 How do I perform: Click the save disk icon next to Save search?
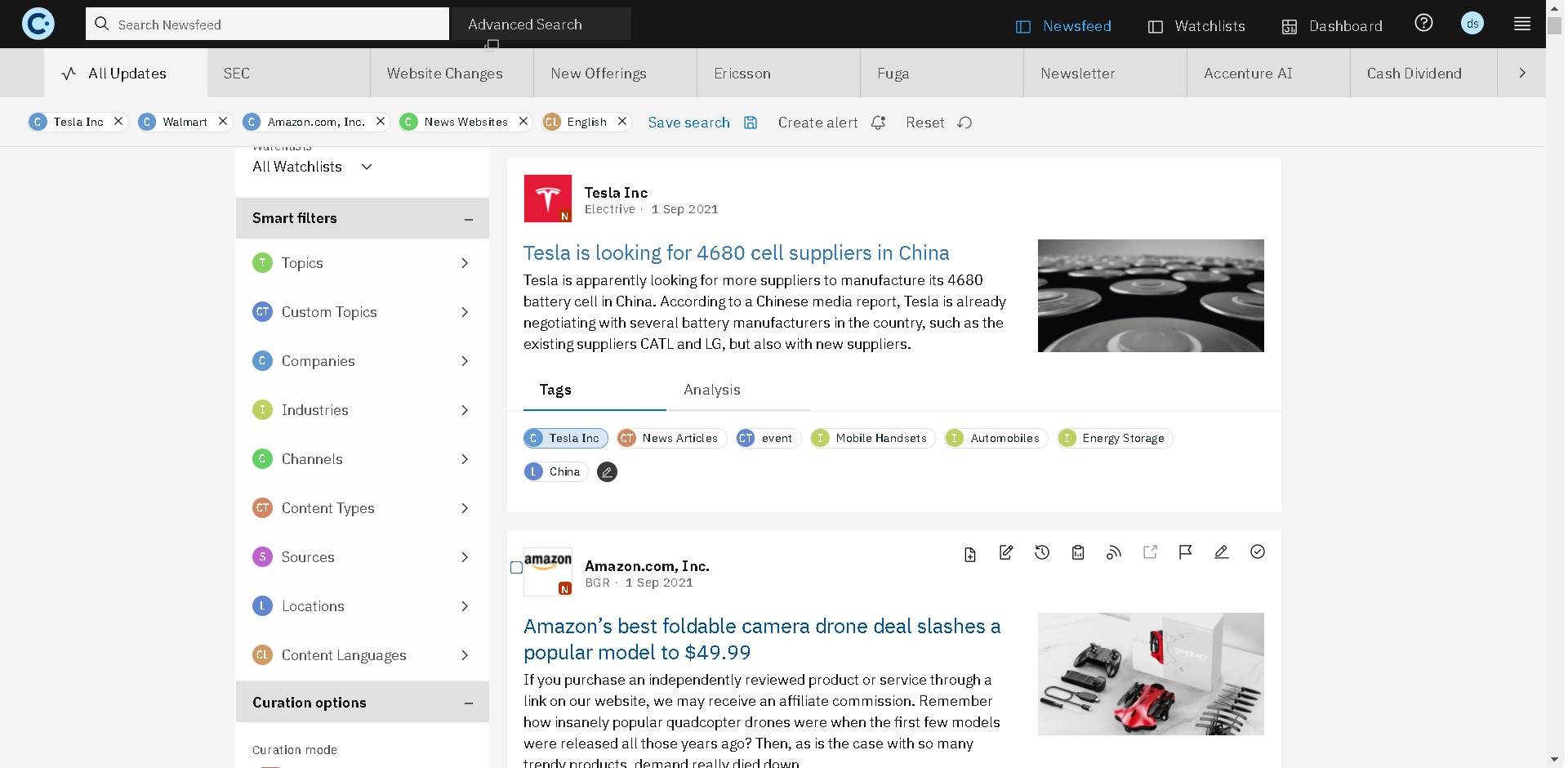751,123
